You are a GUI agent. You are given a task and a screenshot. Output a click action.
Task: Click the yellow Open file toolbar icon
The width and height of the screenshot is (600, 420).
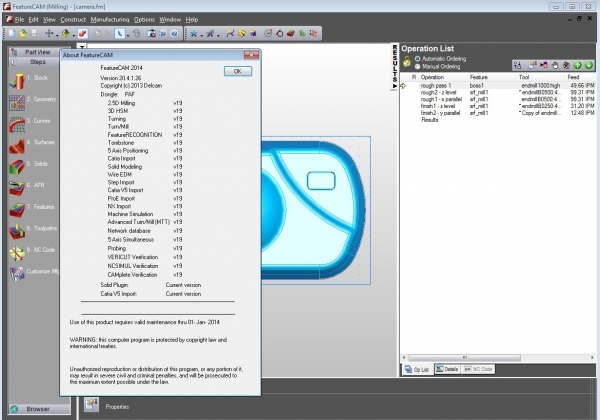(23, 34)
